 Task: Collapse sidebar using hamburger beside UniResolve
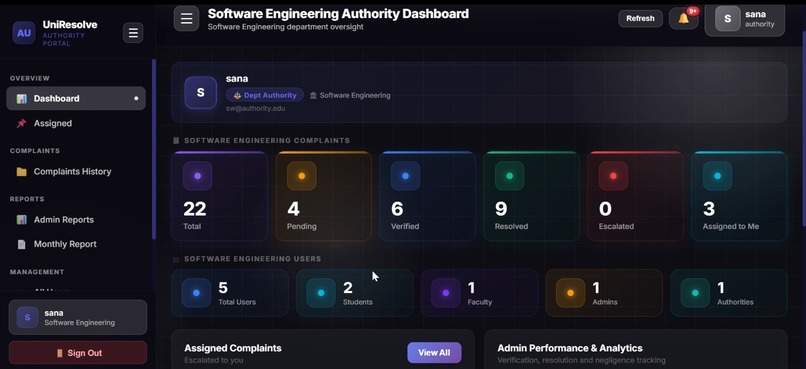[x=133, y=33]
